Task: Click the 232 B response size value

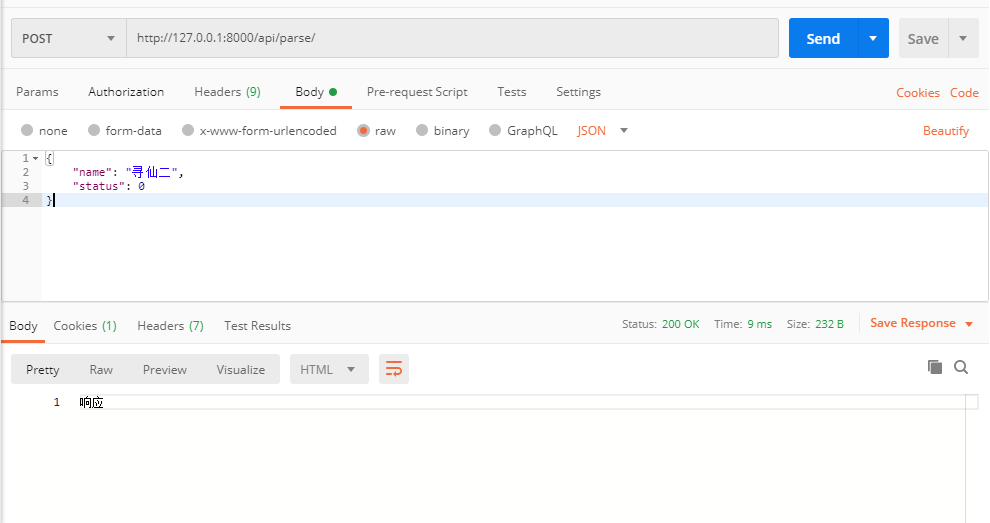Action: click(829, 324)
